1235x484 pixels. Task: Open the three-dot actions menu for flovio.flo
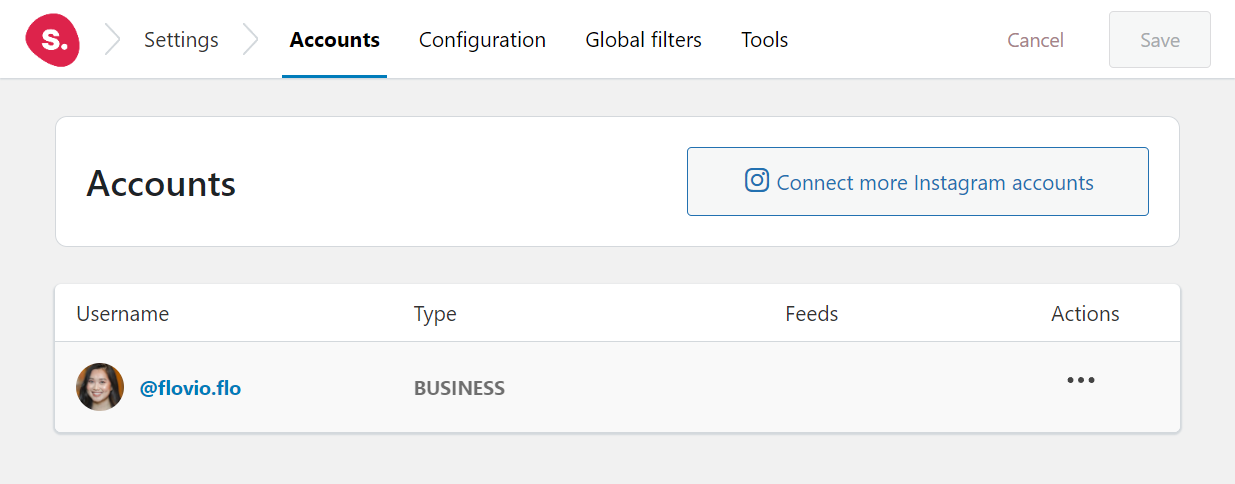(1081, 381)
